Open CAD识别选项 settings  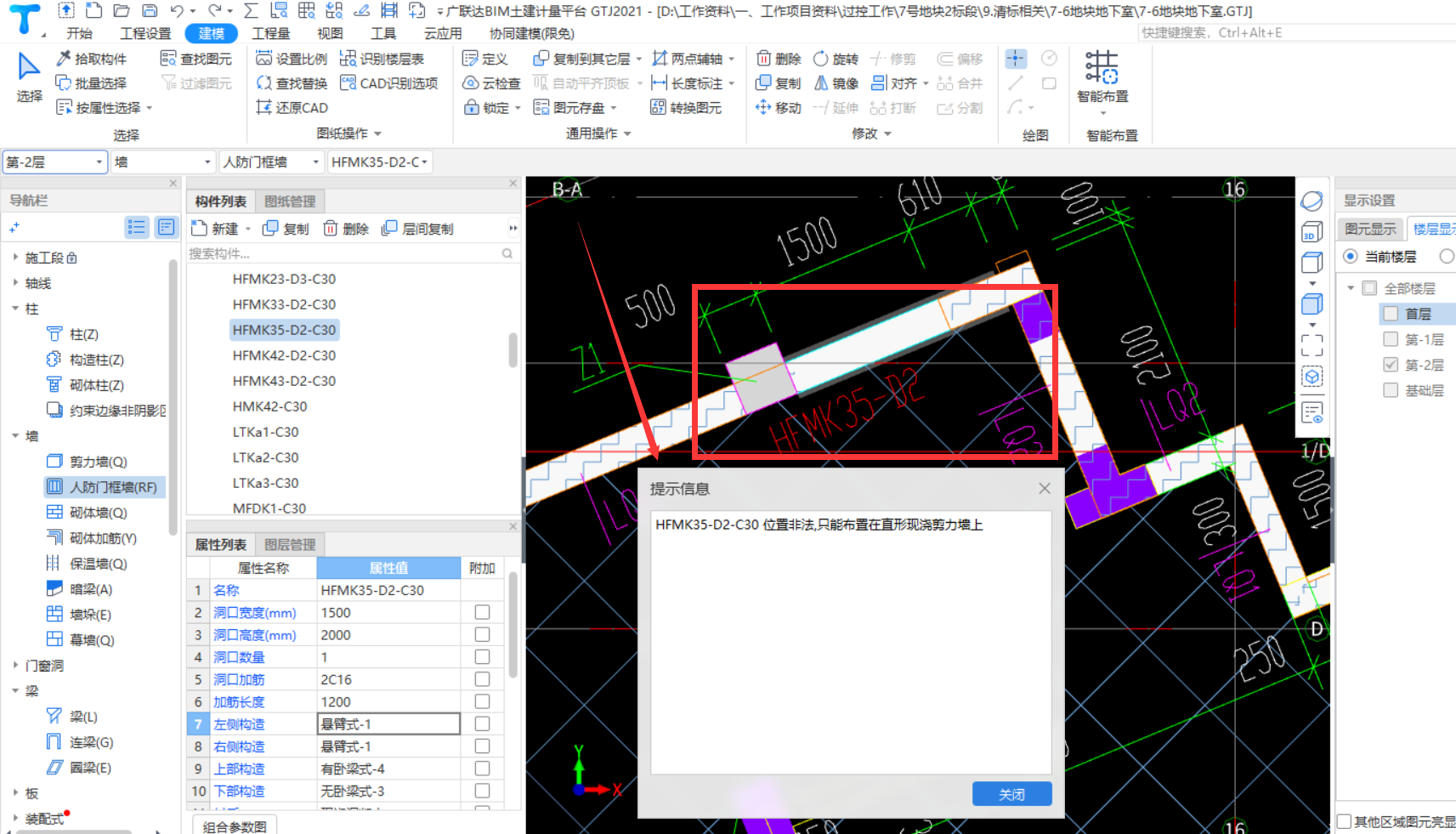pos(388,83)
